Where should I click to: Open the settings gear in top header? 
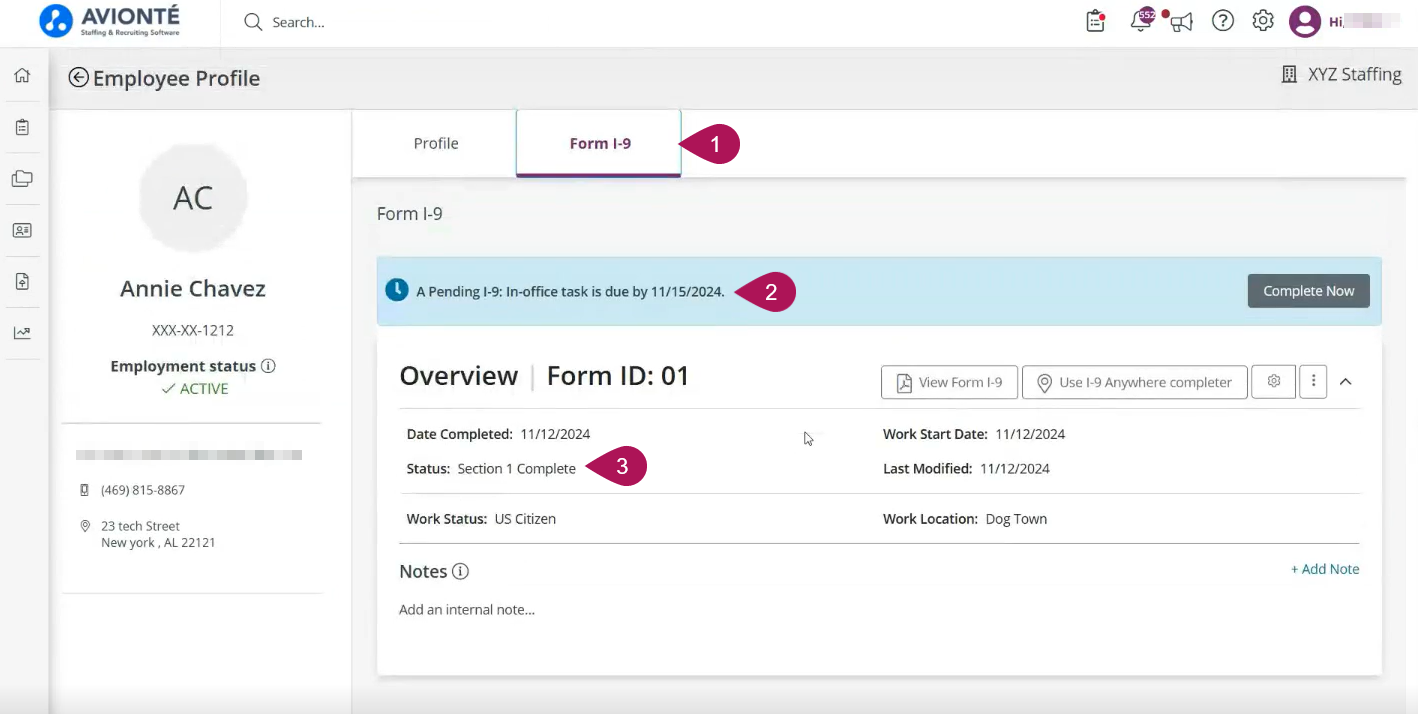tap(1263, 21)
